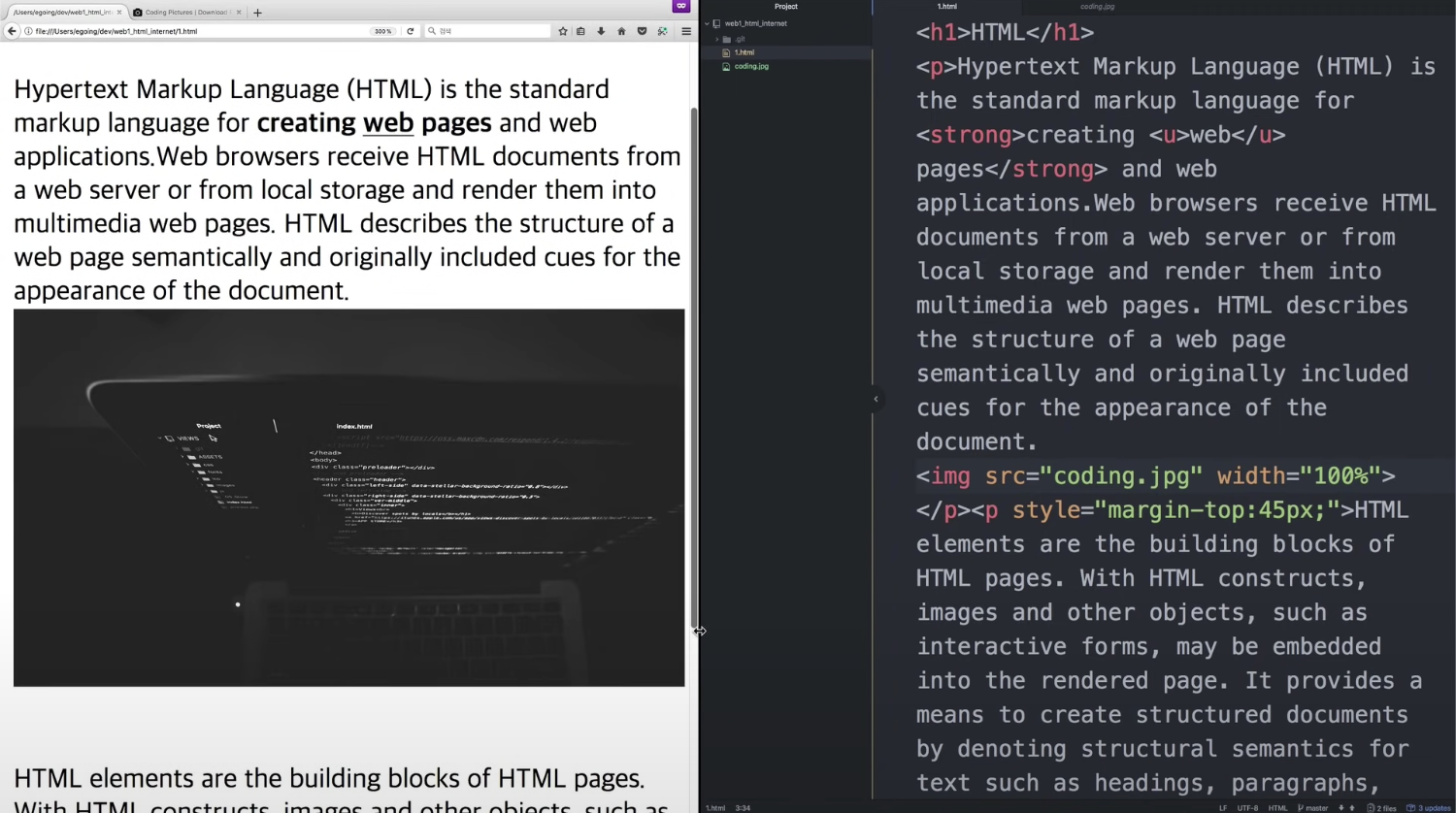Click the coding laptop image on the page
Viewport: 1456px width, 813px height.
tap(349, 498)
